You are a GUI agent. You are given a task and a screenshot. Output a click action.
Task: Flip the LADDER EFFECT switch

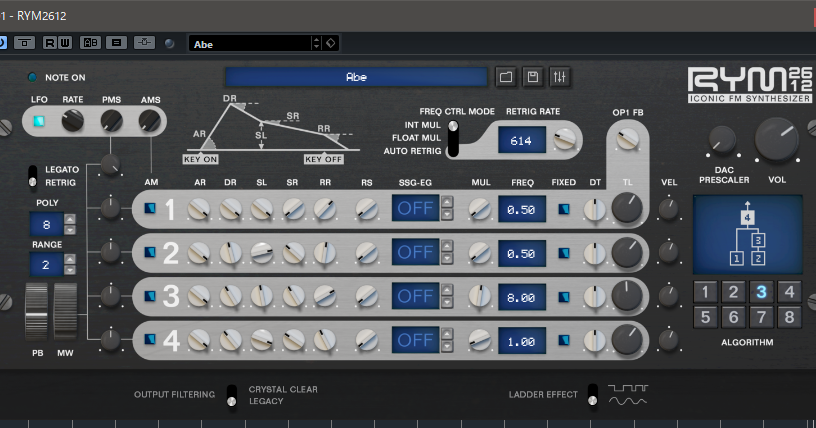coord(592,395)
